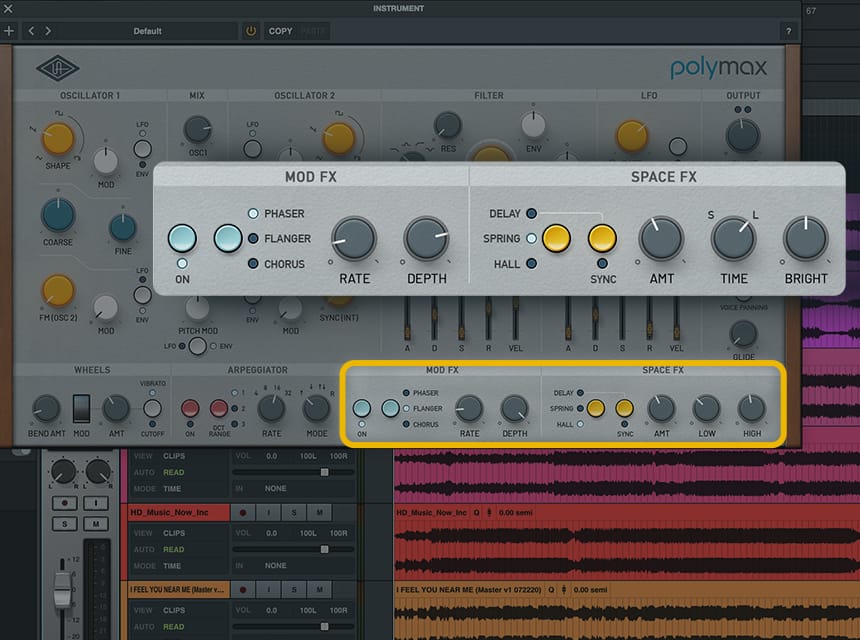Click the HD_Music_Now_Inc track name header

point(178,513)
